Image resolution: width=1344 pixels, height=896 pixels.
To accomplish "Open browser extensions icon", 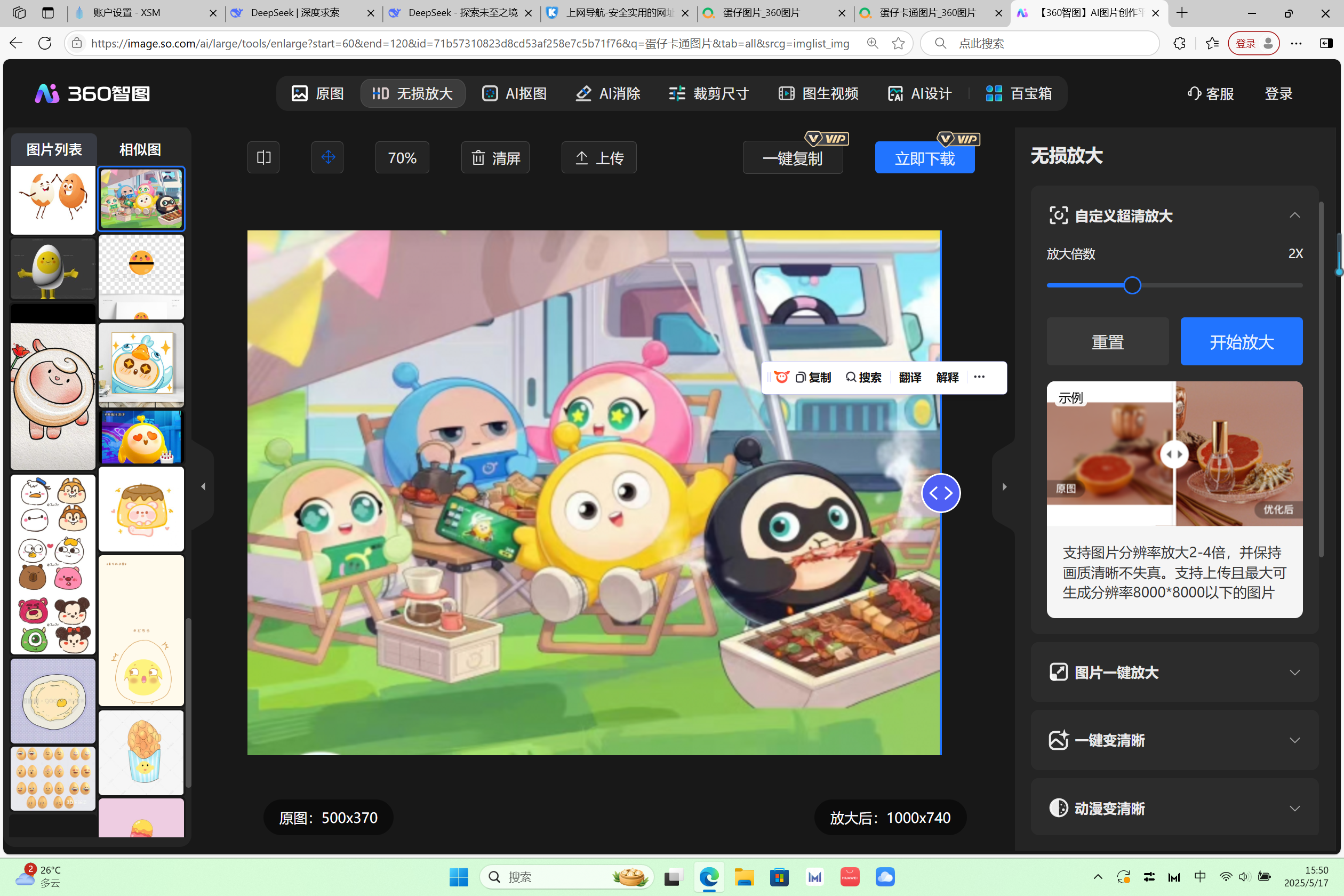I will pyautogui.click(x=1179, y=43).
